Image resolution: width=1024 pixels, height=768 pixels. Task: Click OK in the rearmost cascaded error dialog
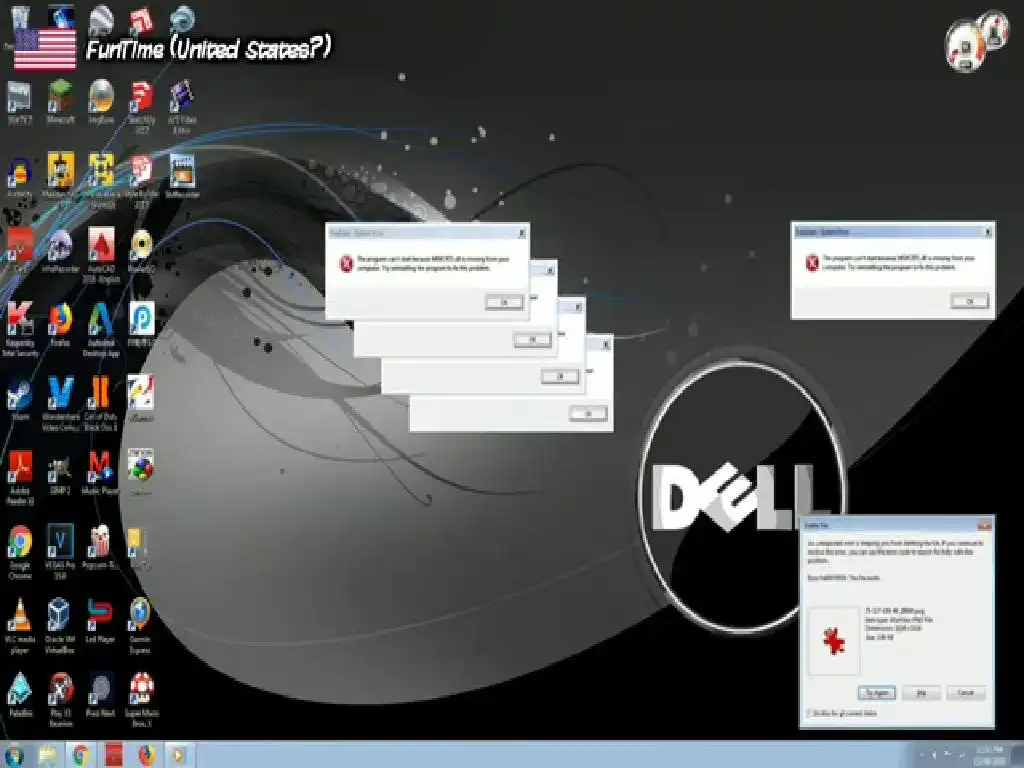pyautogui.click(x=588, y=413)
